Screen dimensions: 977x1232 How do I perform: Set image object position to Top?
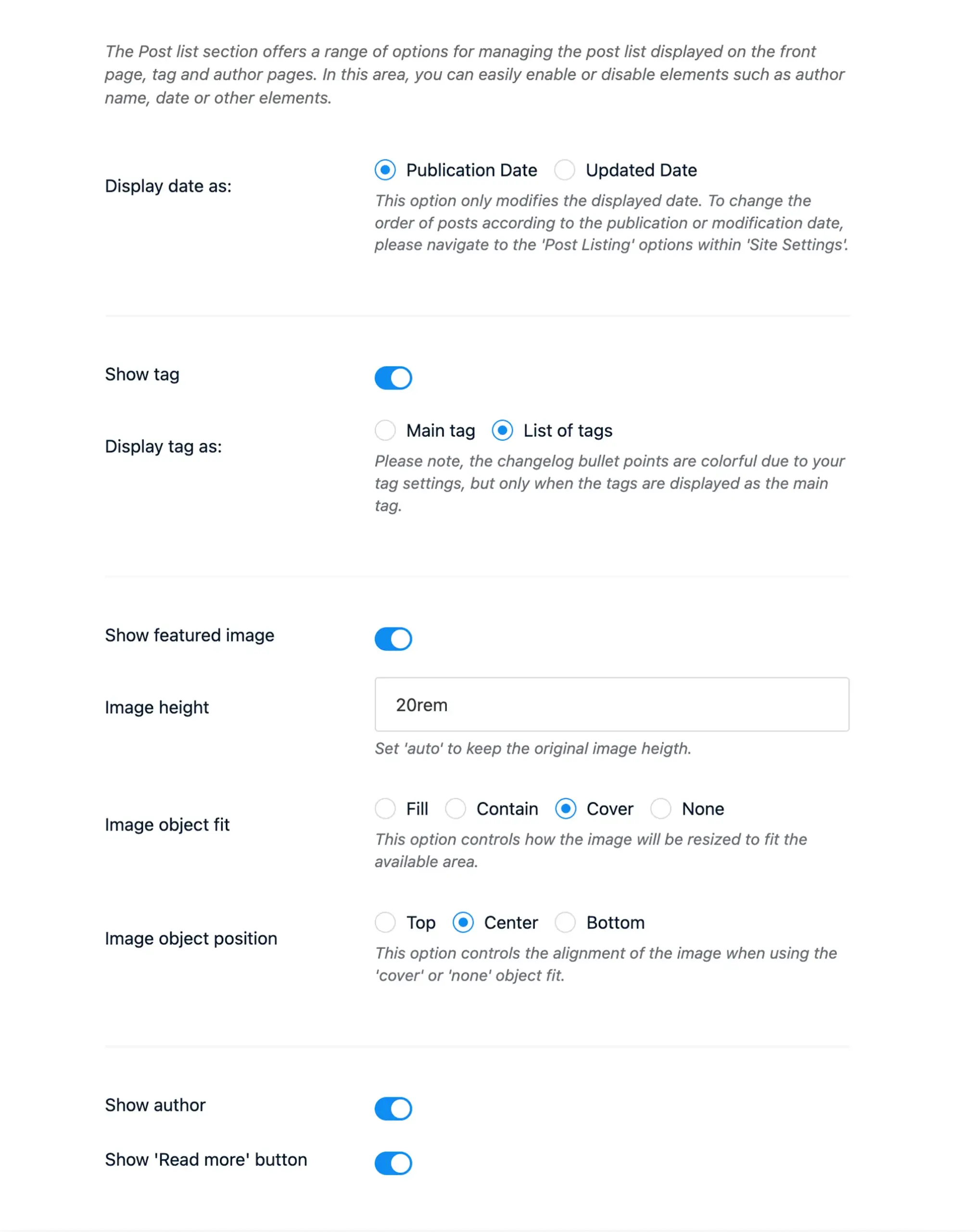[385, 922]
